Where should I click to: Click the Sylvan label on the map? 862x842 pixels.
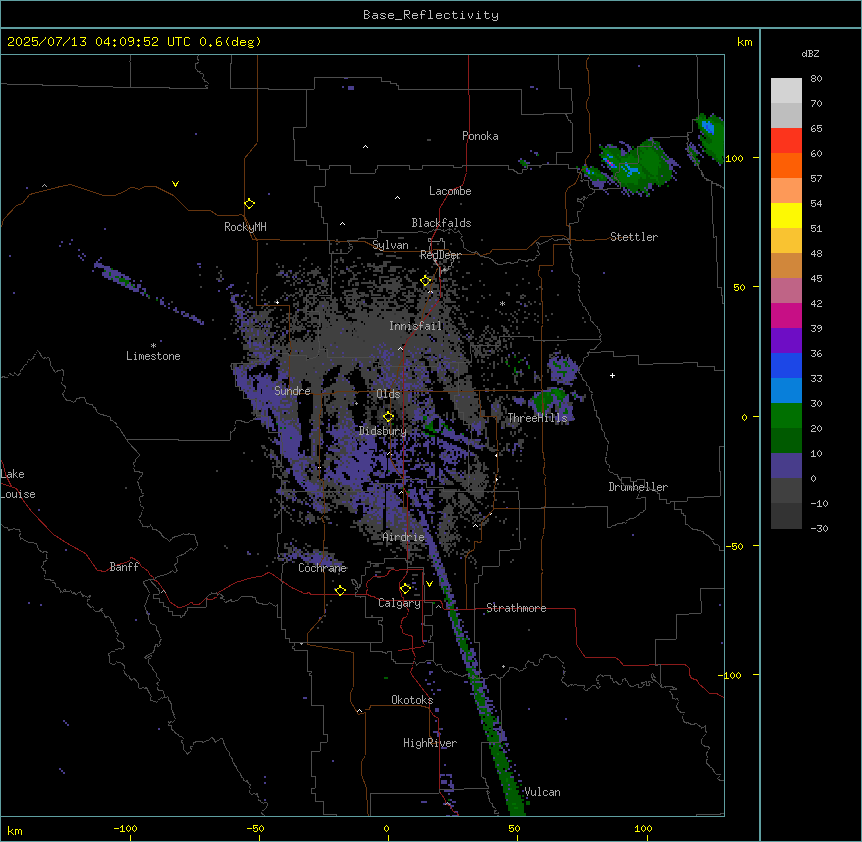point(390,245)
